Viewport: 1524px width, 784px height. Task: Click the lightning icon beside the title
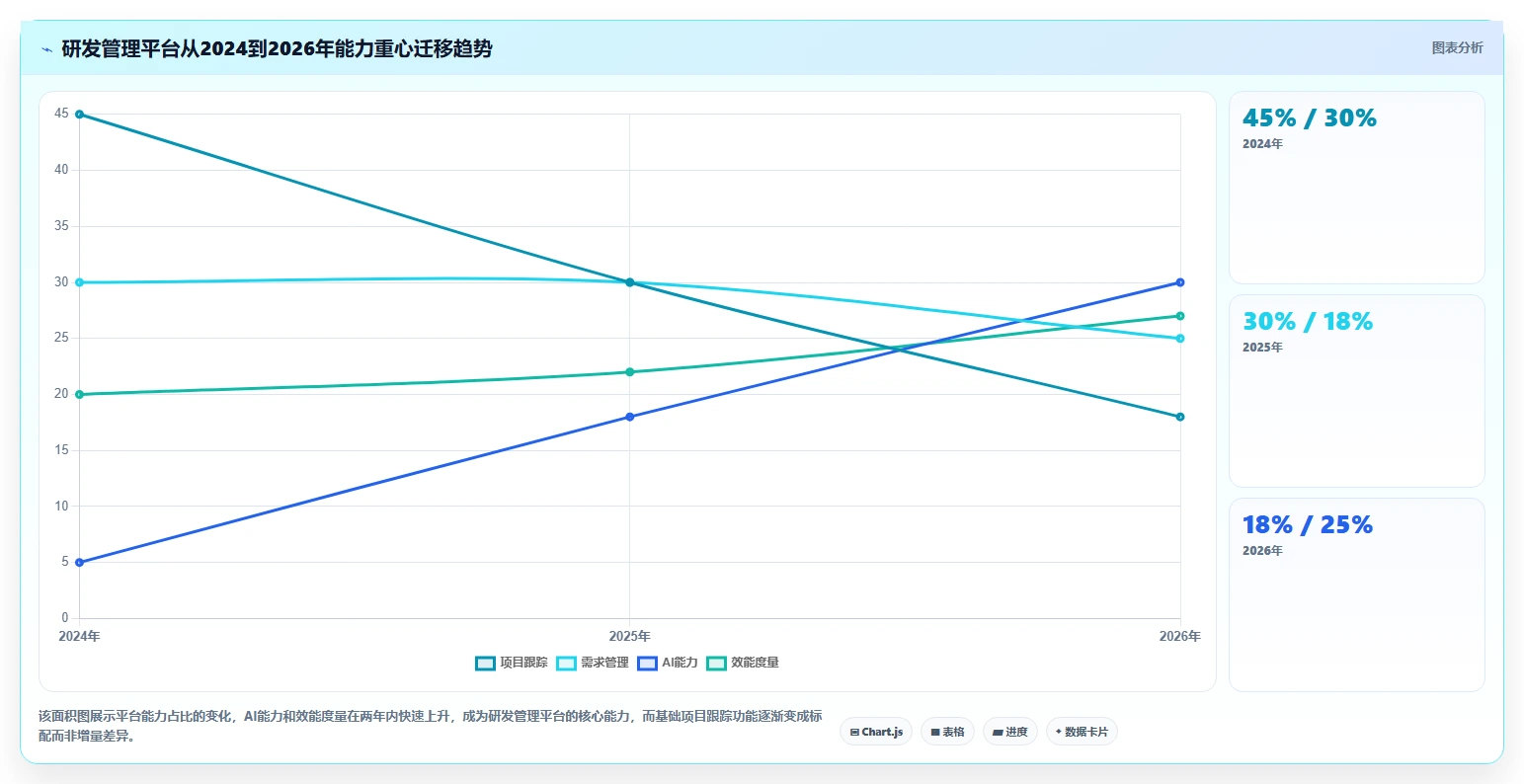pos(46,49)
